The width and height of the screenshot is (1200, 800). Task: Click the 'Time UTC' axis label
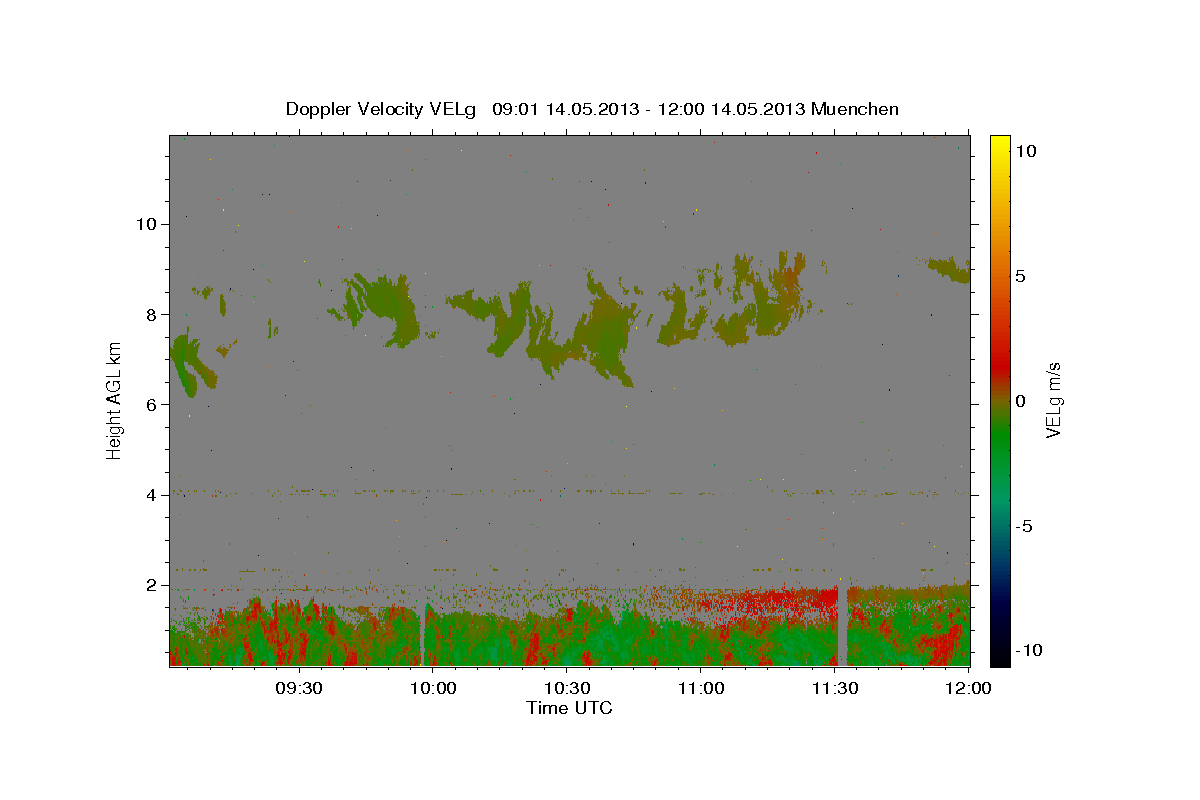click(x=569, y=708)
